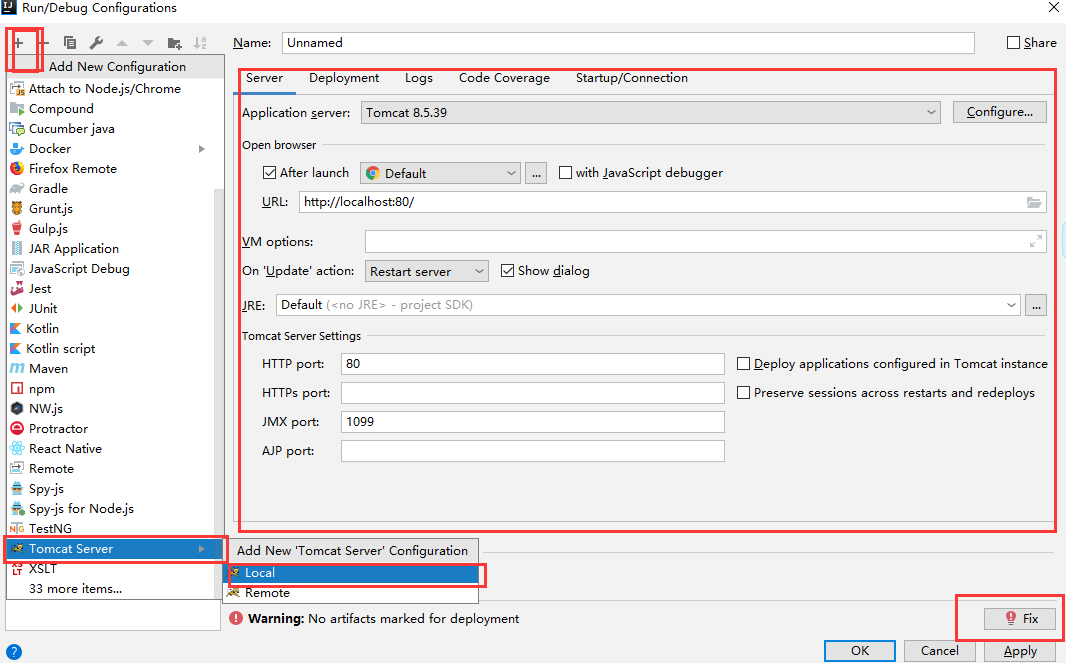Open the Application server dropdown
The image size is (1066, 663).
tap(651, 112)
